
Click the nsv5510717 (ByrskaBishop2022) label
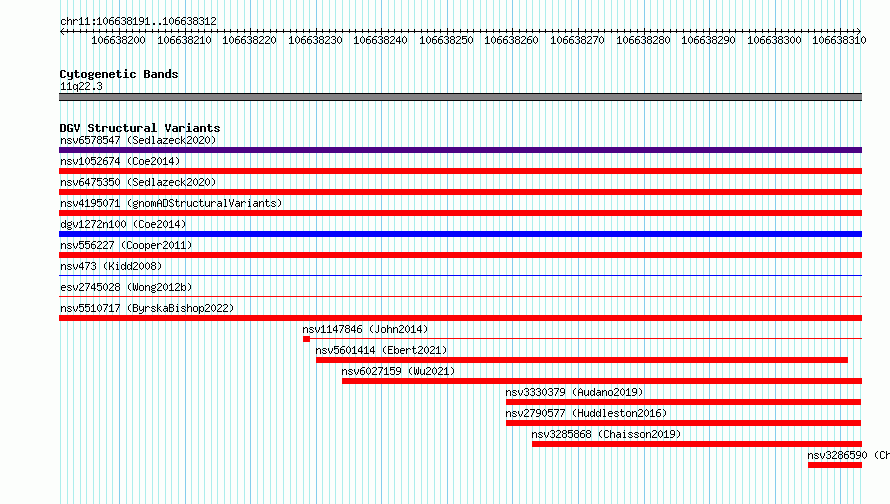tap(147, 308)
